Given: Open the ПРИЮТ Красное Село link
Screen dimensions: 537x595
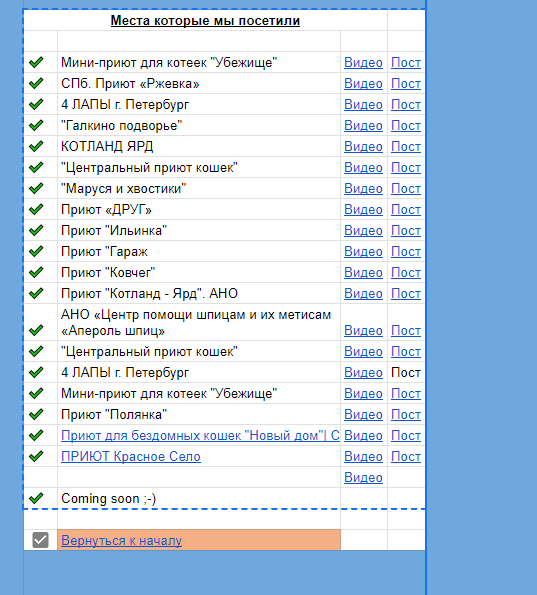Looking at the screenshot, I should click(131, 456).
